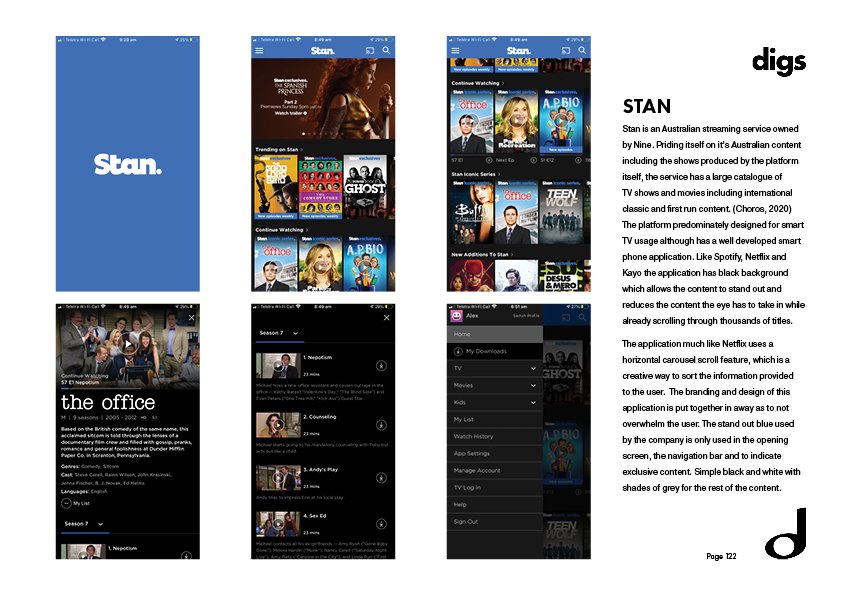Tap info icon beside S1 E12 label
The height and width of the screenshot is (595, 842).
pyautogui.click(x=578, y=160)
